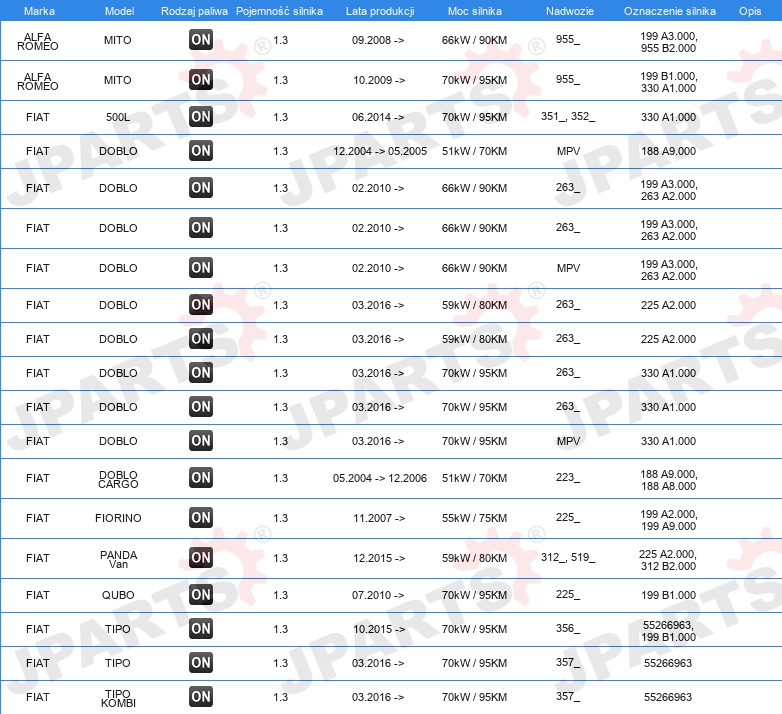Click engine code 188 A9.000, 188 A8.000
The width and height of the screenshot is (782, 714).
coord(669,480)
